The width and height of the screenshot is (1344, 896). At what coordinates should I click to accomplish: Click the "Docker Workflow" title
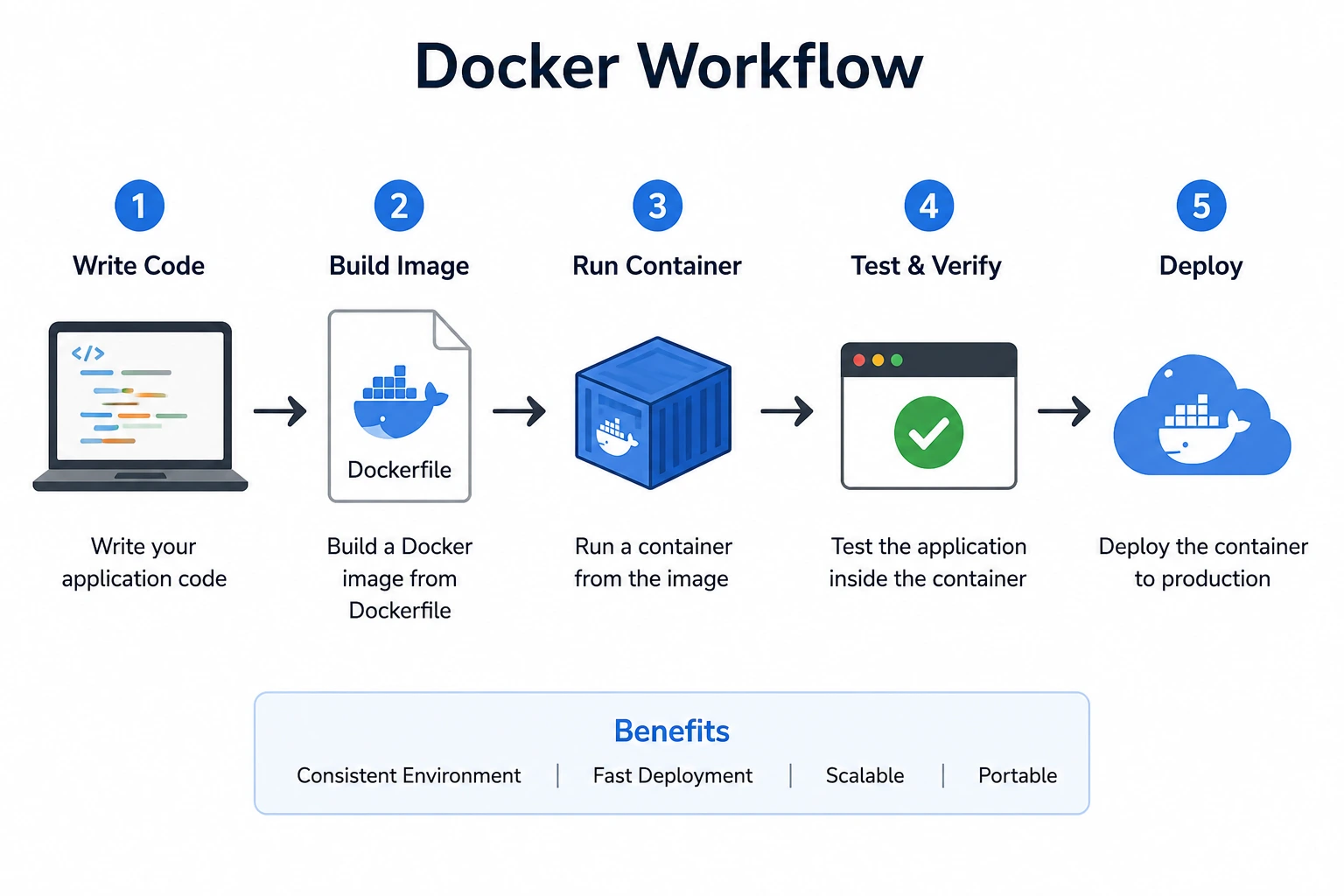point(669,66)
